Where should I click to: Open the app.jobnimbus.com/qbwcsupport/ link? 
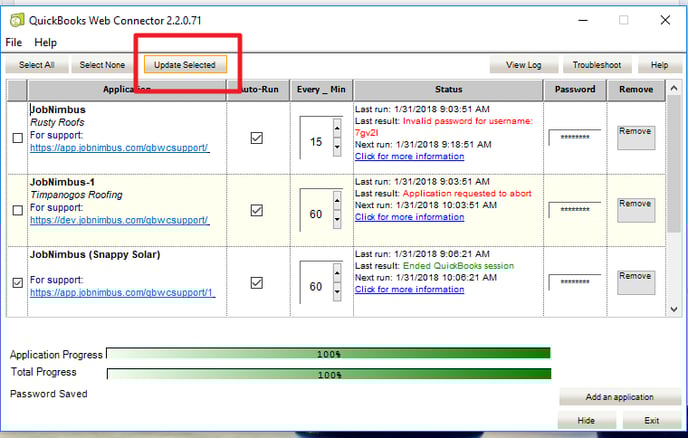[119, 148]
